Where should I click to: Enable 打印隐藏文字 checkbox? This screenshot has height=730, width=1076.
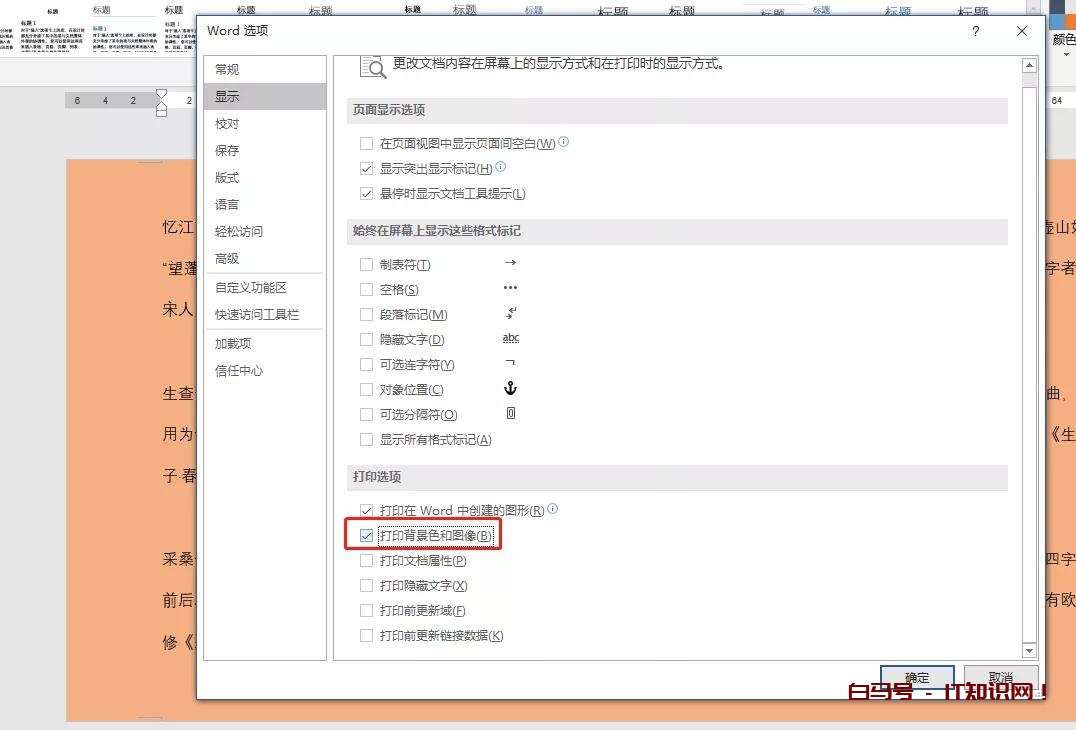pyautogui.click(x=366, y=586)
